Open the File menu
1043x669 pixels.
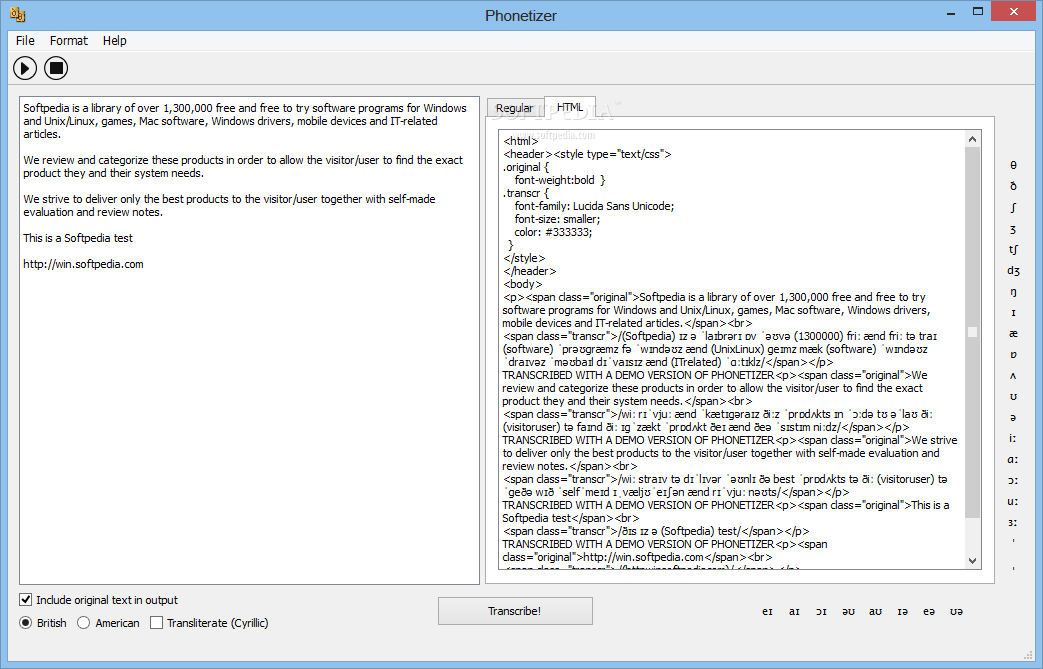25,41
